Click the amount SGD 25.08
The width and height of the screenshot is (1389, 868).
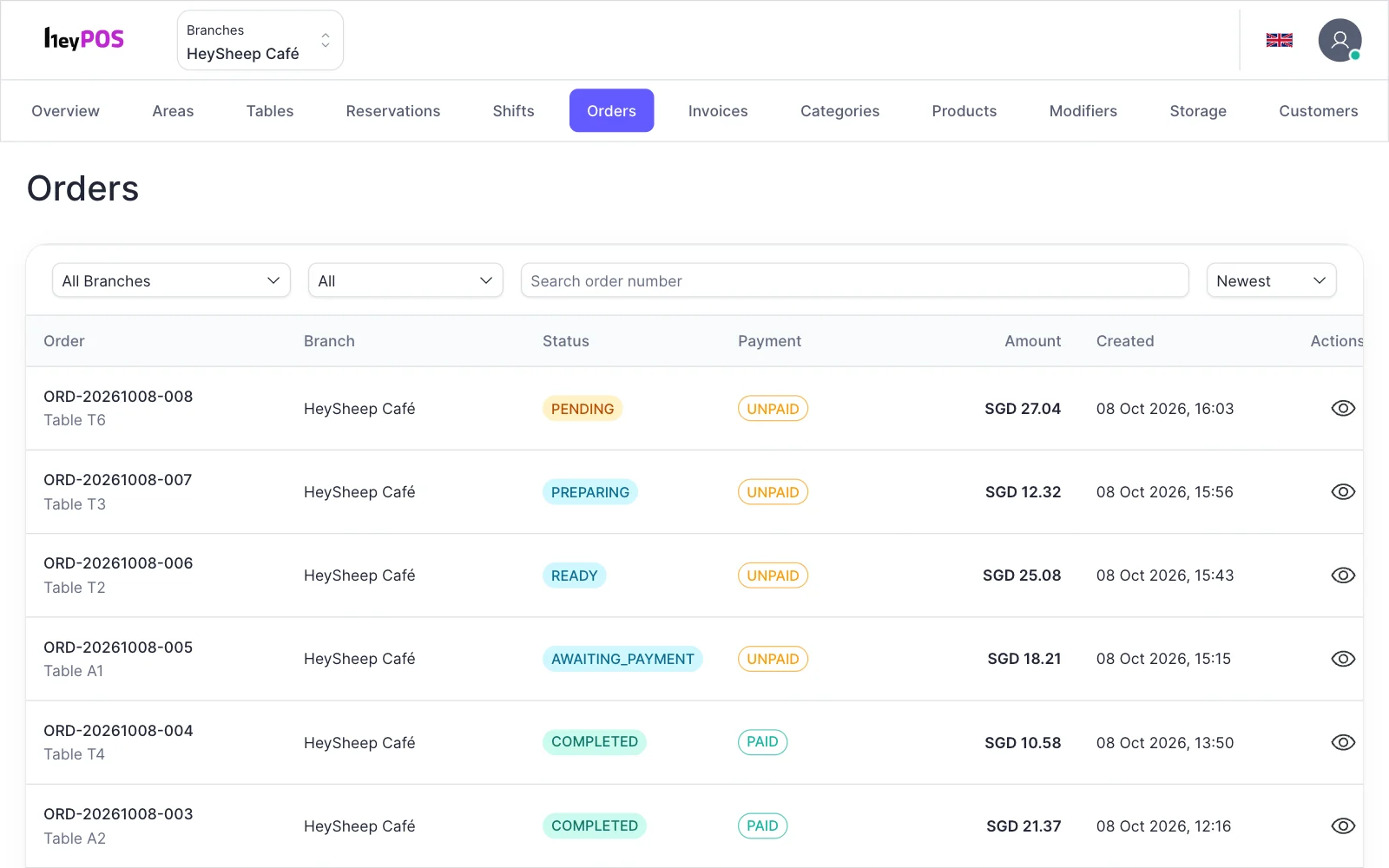[1022, 575]
